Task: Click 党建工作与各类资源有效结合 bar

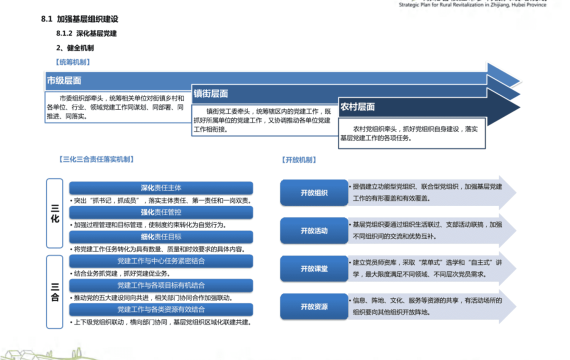Action: 161,309
